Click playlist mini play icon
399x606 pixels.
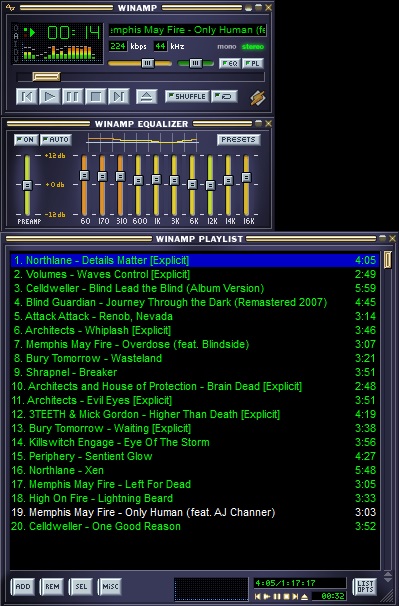coord(267,597)
